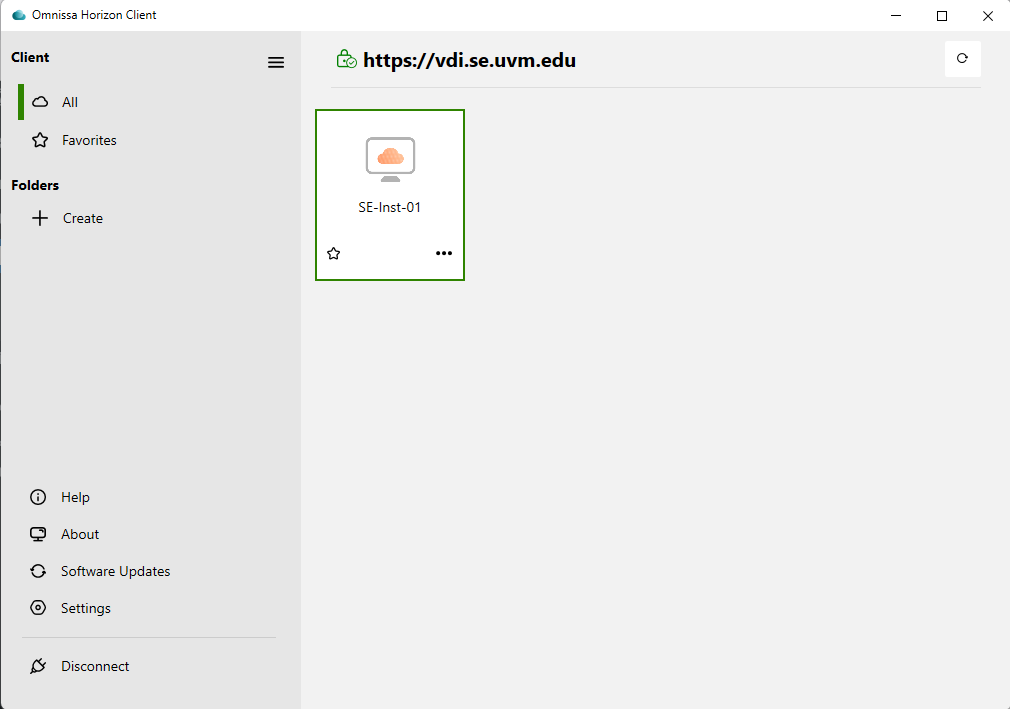Click the Help info icon
This screenshot has height=709, width=1010.
coord(39,497)
